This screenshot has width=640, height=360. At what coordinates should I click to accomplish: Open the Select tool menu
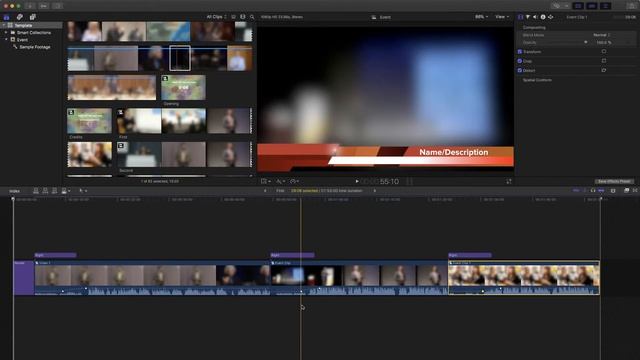83,191
